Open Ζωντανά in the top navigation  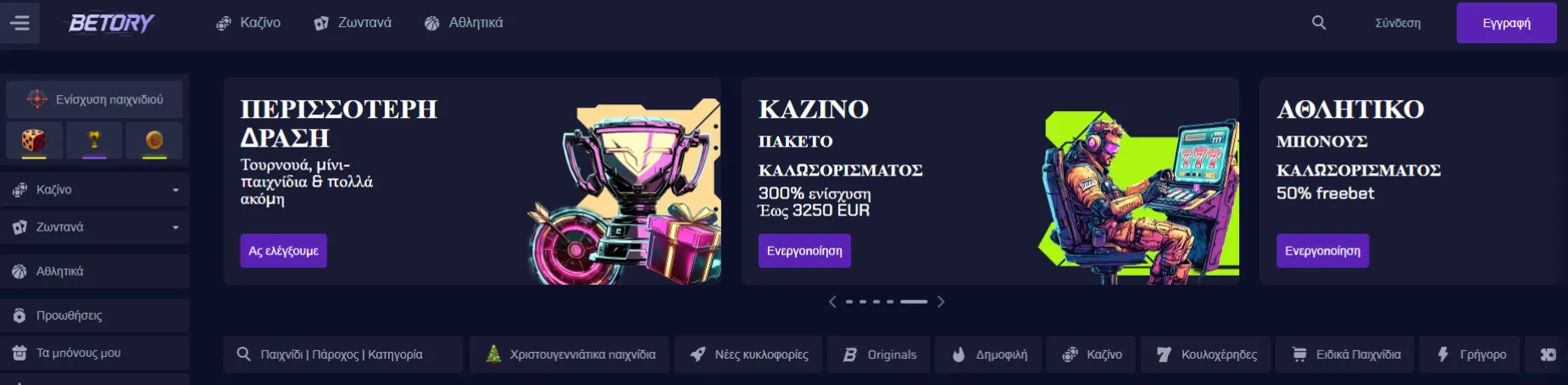(353, 23)
